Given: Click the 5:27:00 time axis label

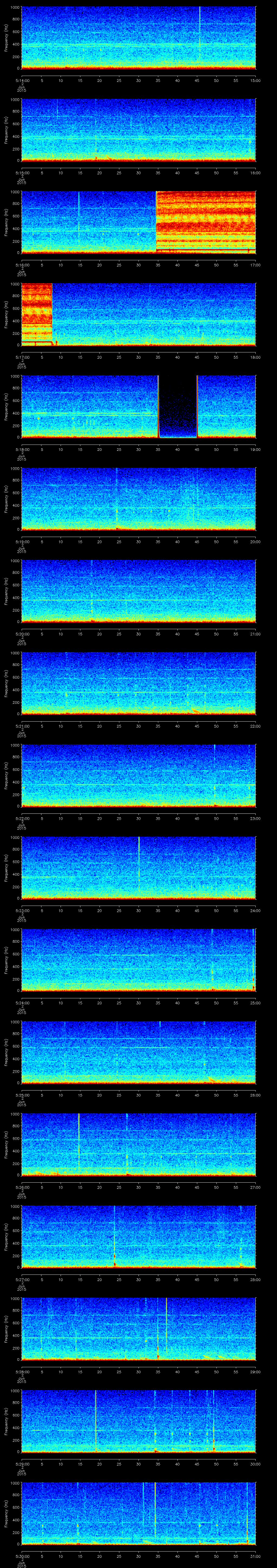Looking at the screenshot, I should 22,1279.
